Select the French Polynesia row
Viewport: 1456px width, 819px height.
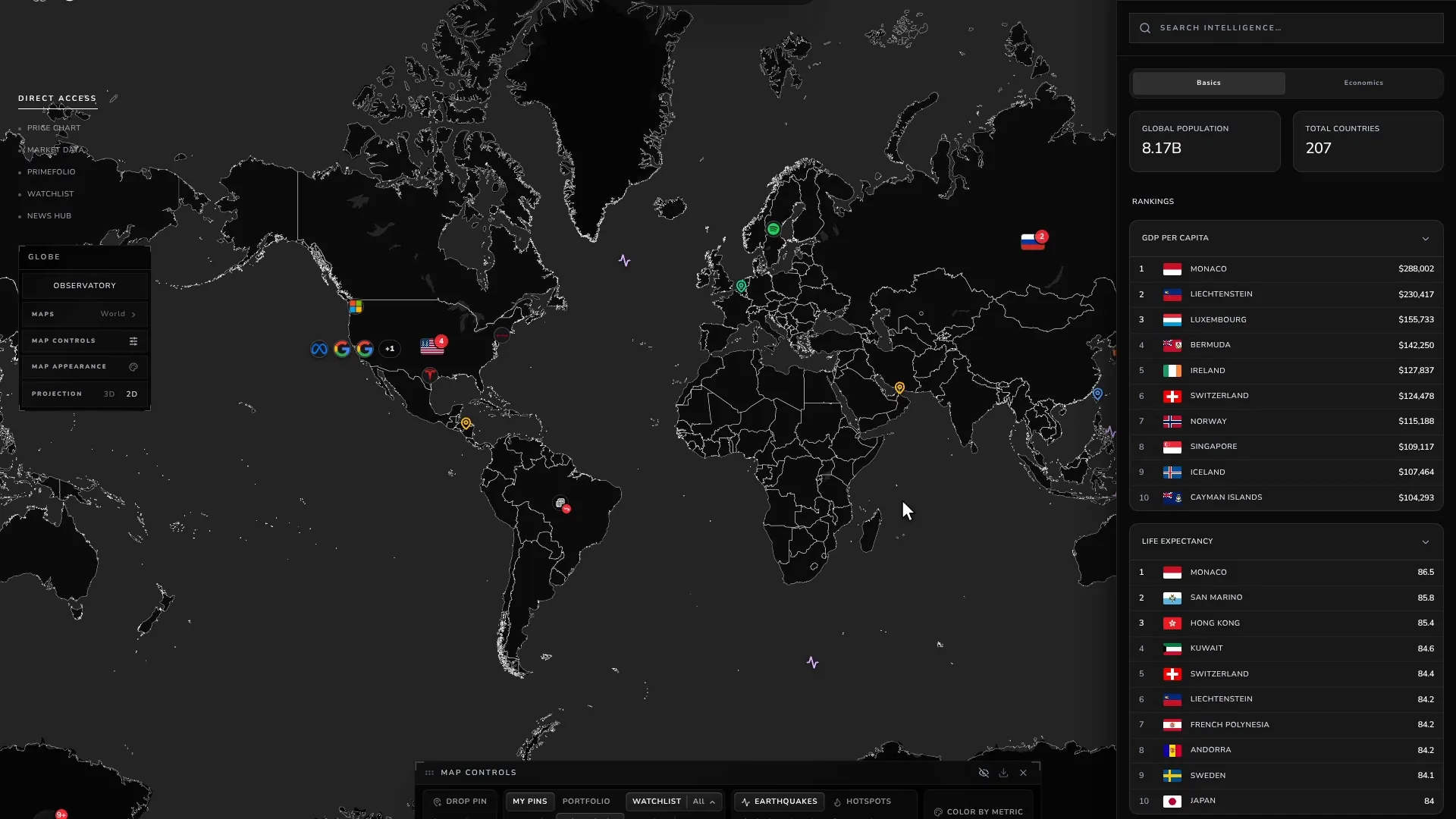point(1286,725)
